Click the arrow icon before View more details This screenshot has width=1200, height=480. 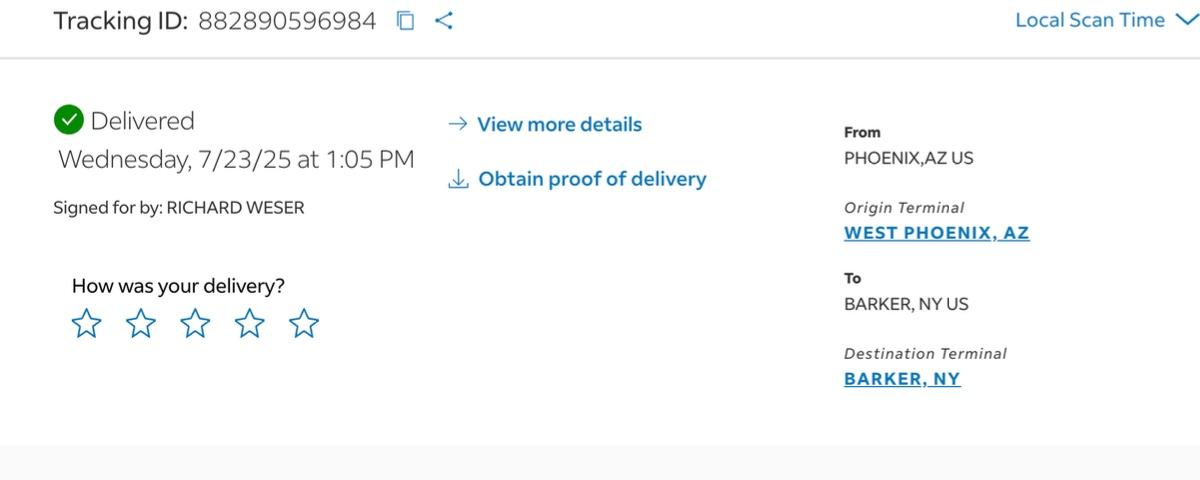[458, 124]
